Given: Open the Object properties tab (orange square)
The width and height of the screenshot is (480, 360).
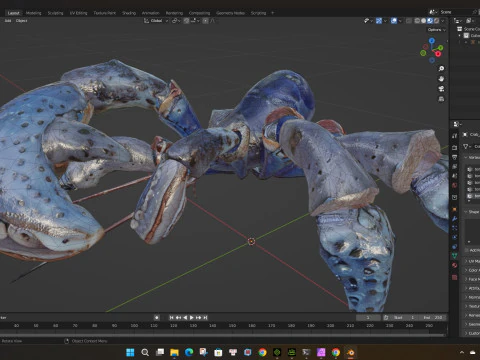Looking at the screenshot, I should pyautogui.click(x=455, y=209).
